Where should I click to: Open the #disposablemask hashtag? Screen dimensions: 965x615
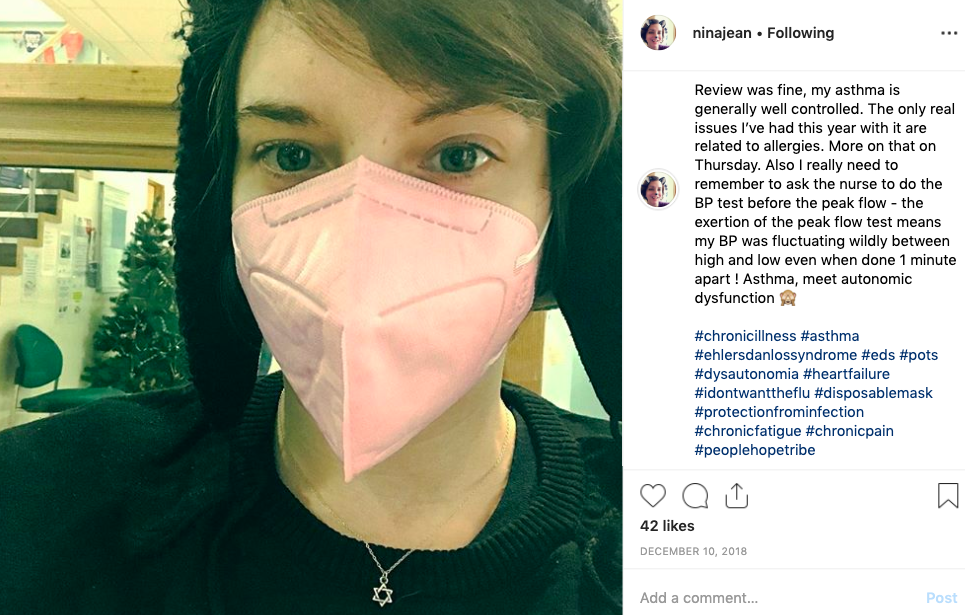coord(873,393)
